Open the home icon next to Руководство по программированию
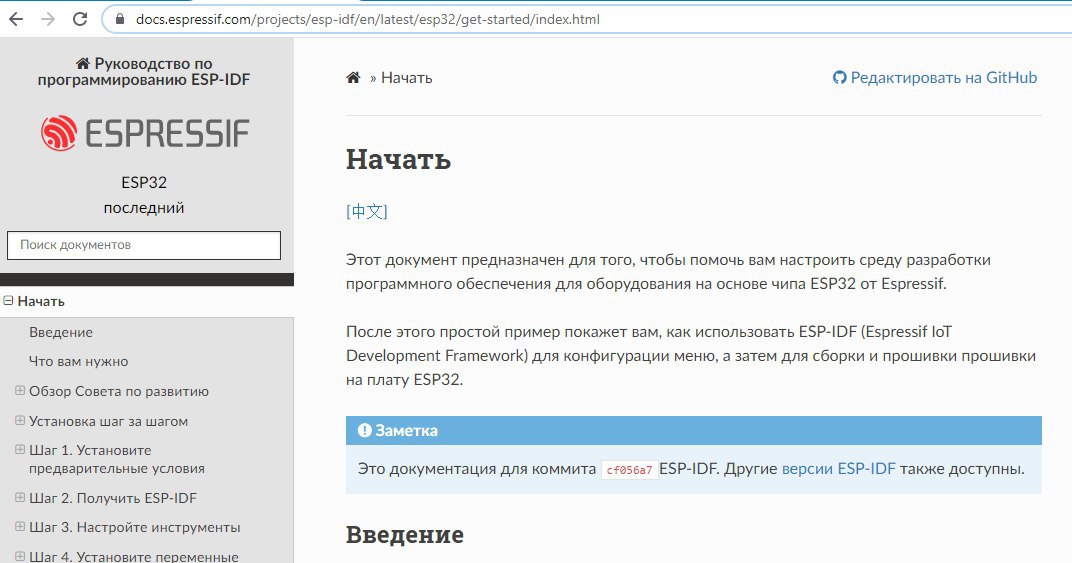The height and width of the screenshot is (563, 1072). tap(83, 64)
